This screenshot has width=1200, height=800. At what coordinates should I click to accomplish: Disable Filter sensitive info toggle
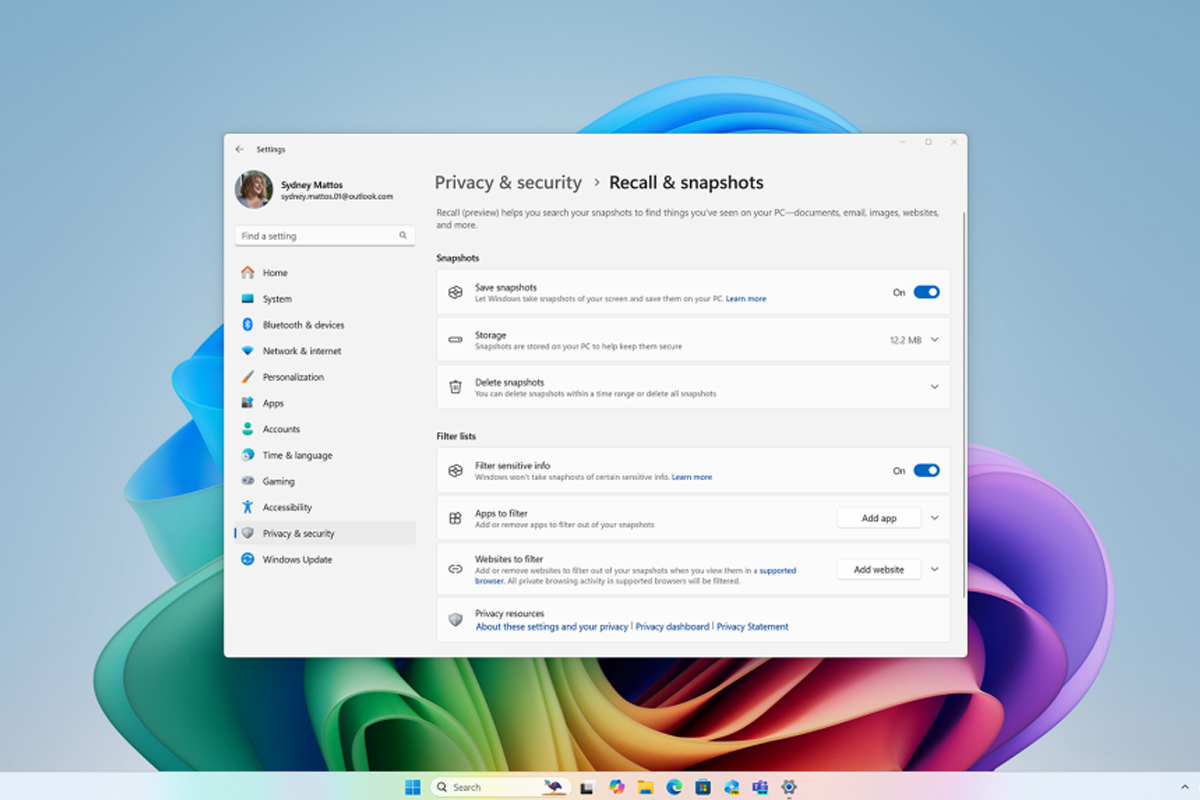pyautogui.click(x=927, y=470)
